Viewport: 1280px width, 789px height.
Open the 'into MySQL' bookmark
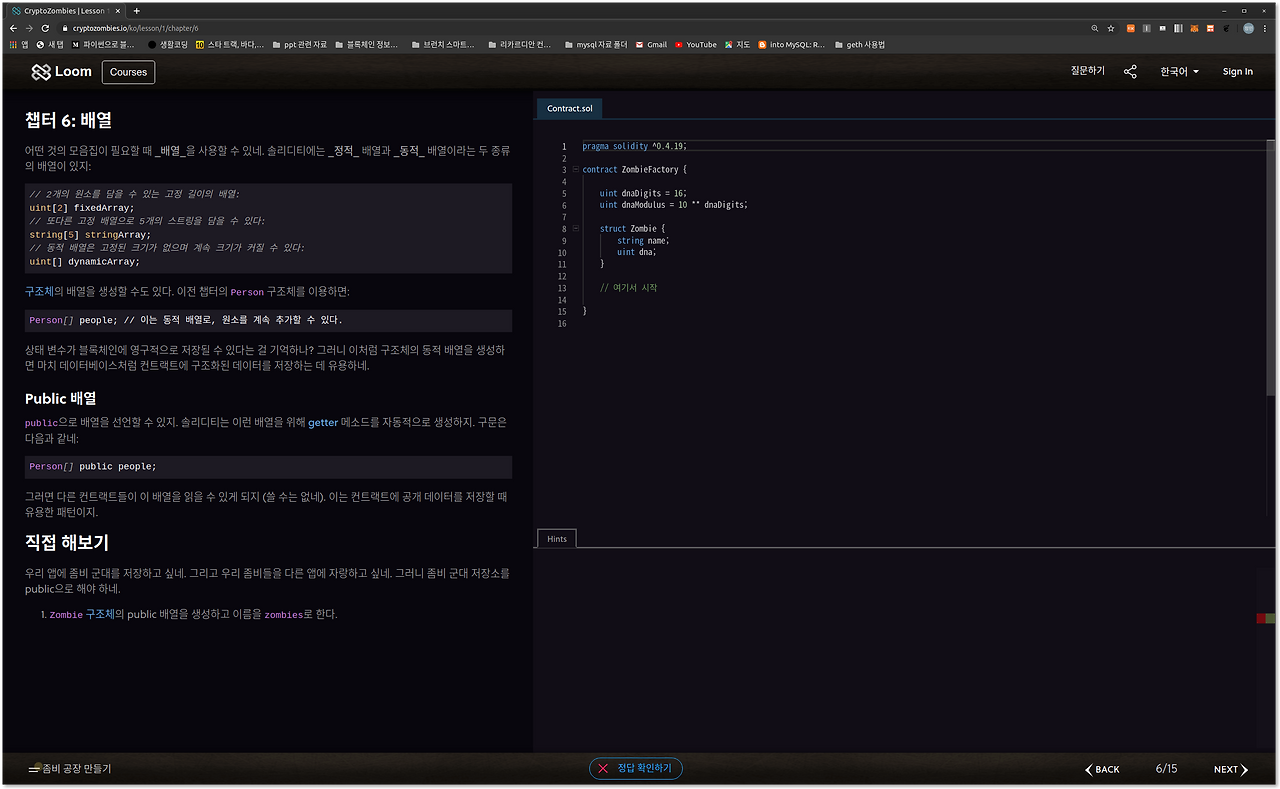coord(791,45)
